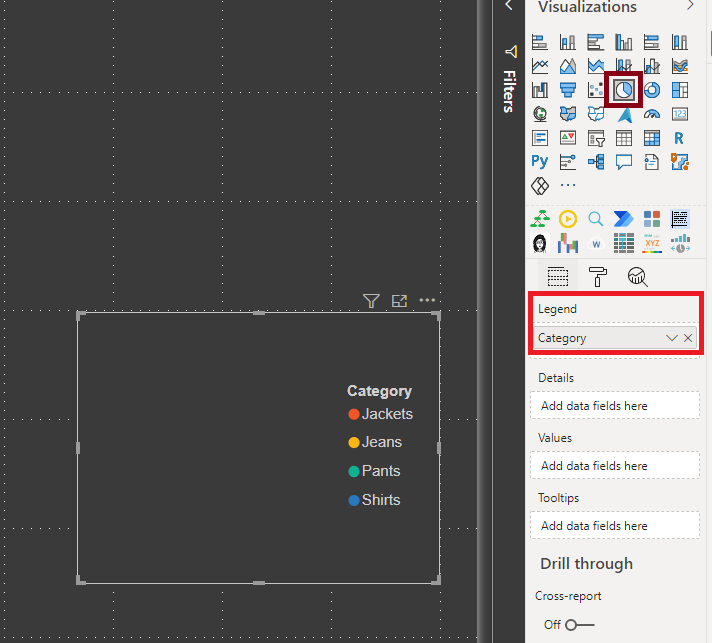Select the line chart visual
The image size is (712, 643).
539,66
